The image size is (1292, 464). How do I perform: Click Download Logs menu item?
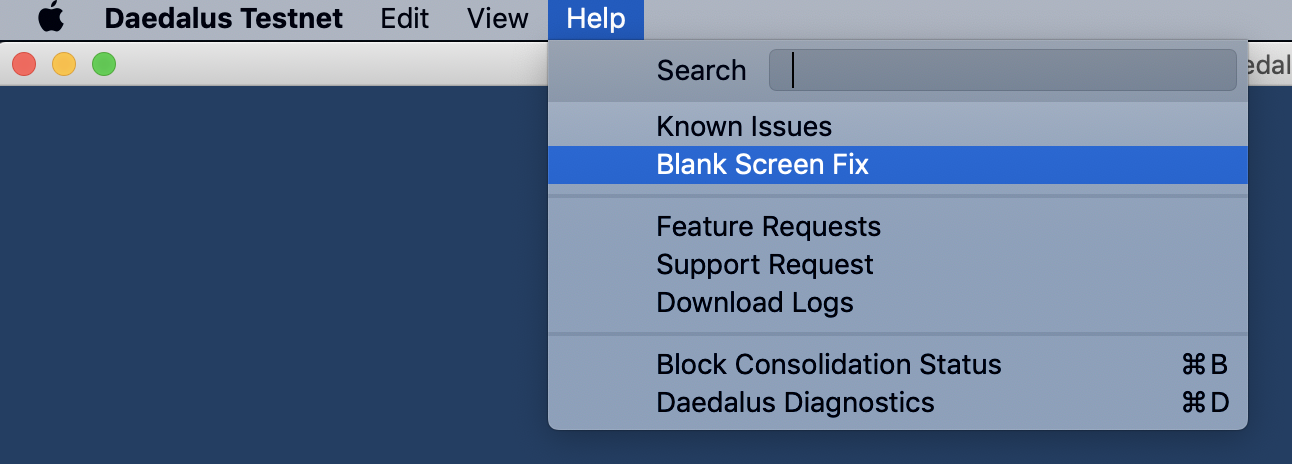755,302
